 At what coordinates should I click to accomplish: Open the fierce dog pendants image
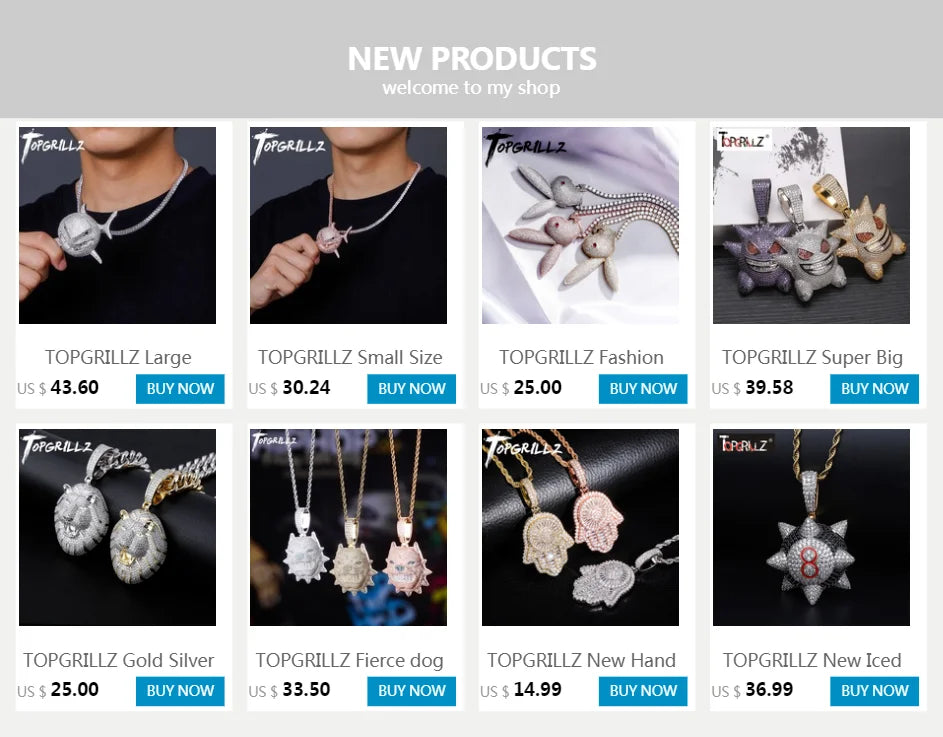348,527
